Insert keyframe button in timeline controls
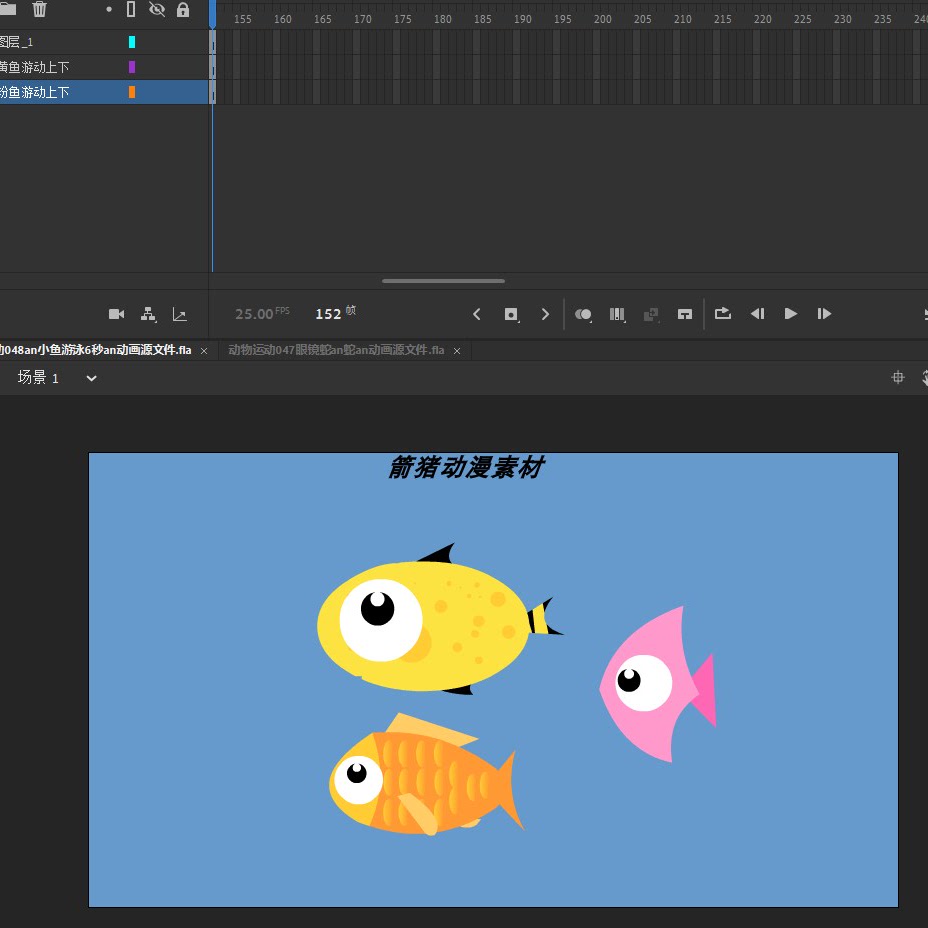Viewport: 928px width, 928px height. click(x=511, y=314)
